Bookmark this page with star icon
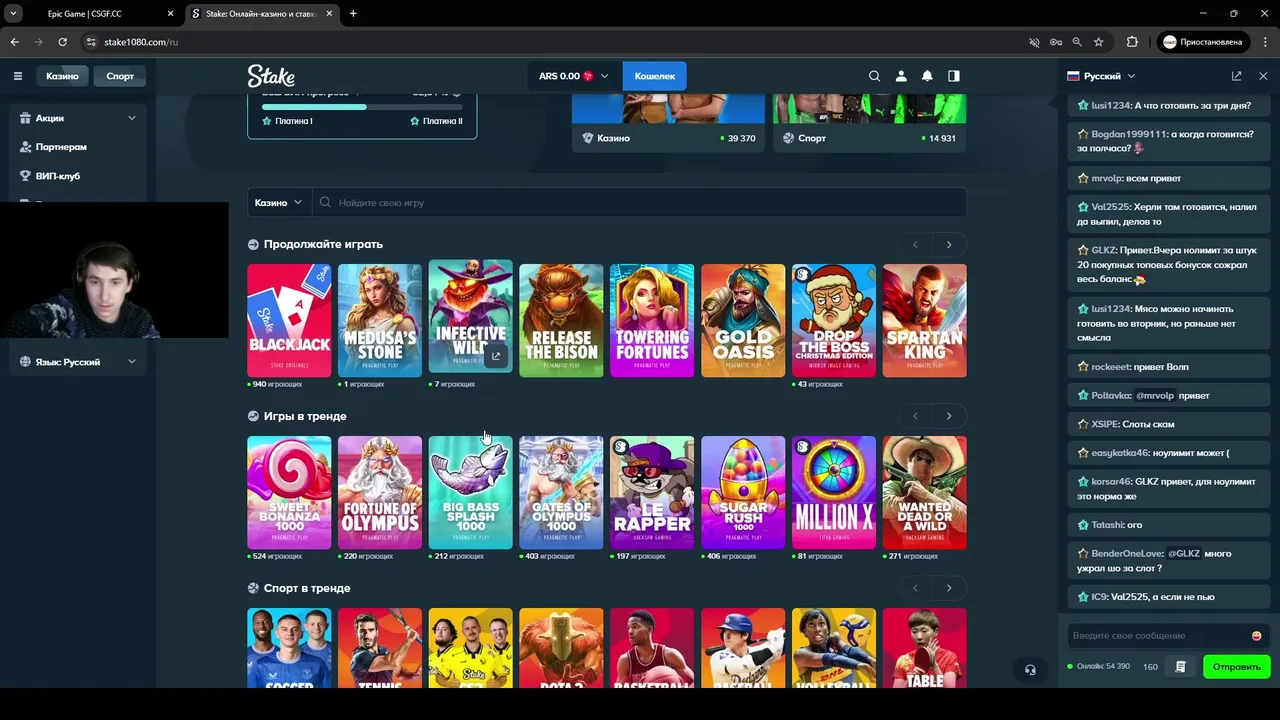The height and width of the screenshot is (720, 1280). pos(1099,42)
